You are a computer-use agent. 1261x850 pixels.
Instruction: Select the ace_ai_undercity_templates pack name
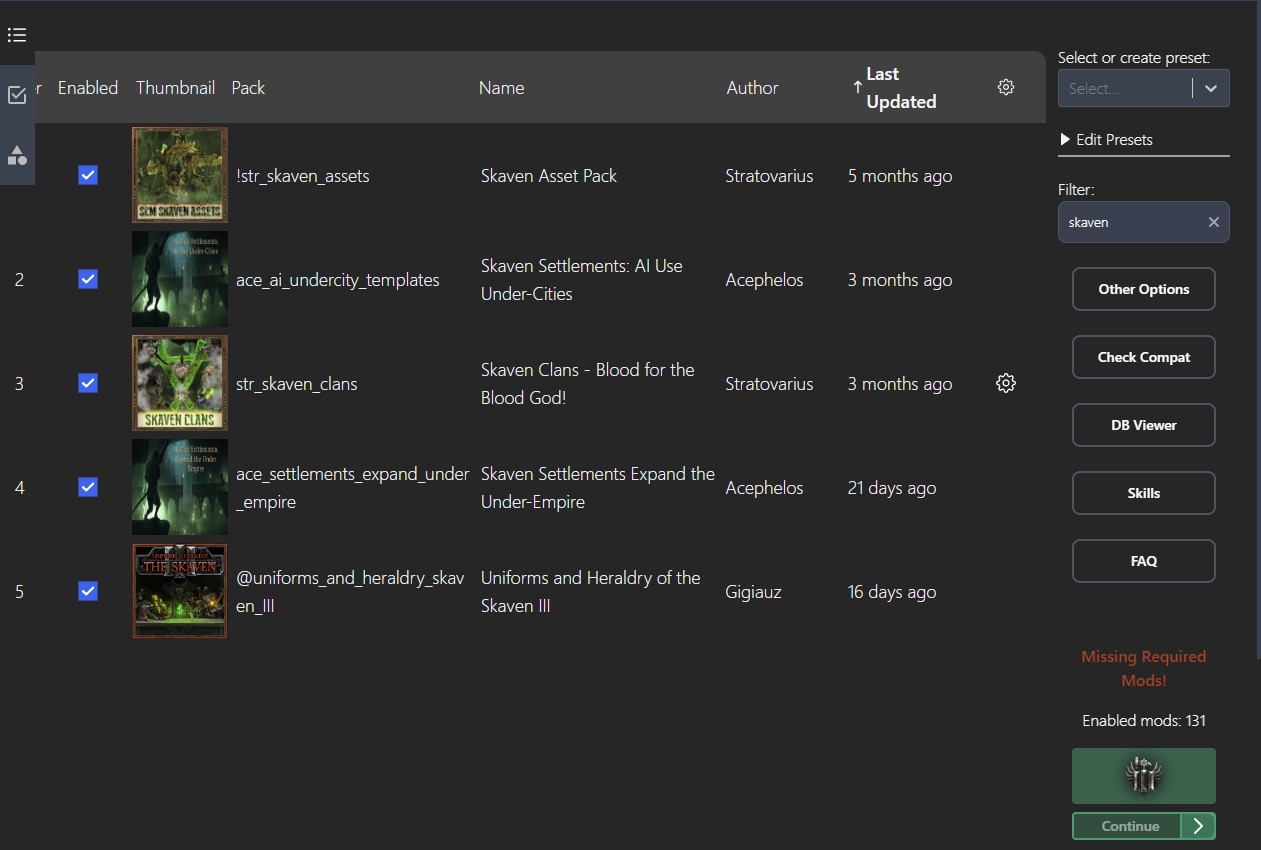point(338,280)
